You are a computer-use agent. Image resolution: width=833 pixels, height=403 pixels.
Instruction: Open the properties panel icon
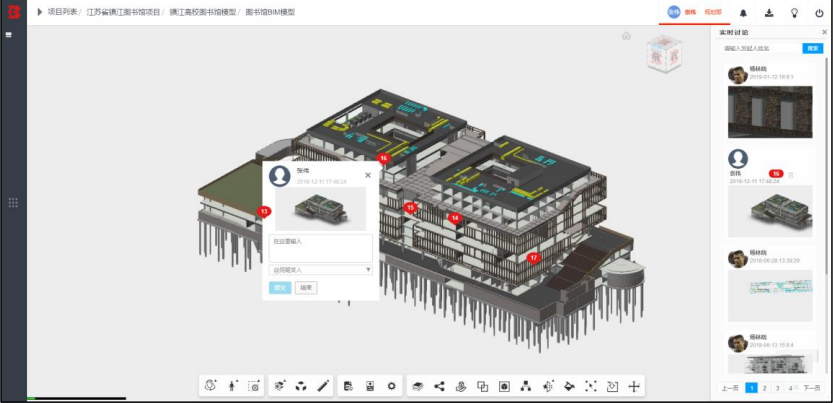point(370,386)
